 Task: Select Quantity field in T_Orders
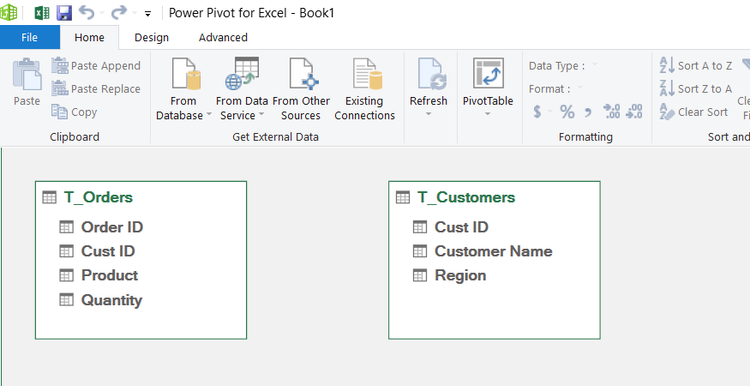111,300
